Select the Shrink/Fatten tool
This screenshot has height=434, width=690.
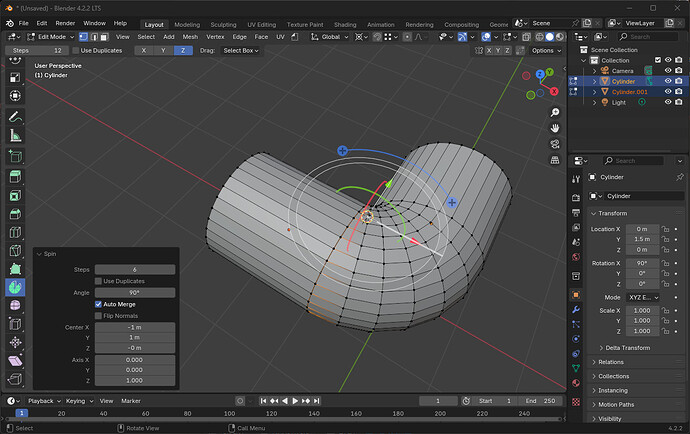(15, 342)
